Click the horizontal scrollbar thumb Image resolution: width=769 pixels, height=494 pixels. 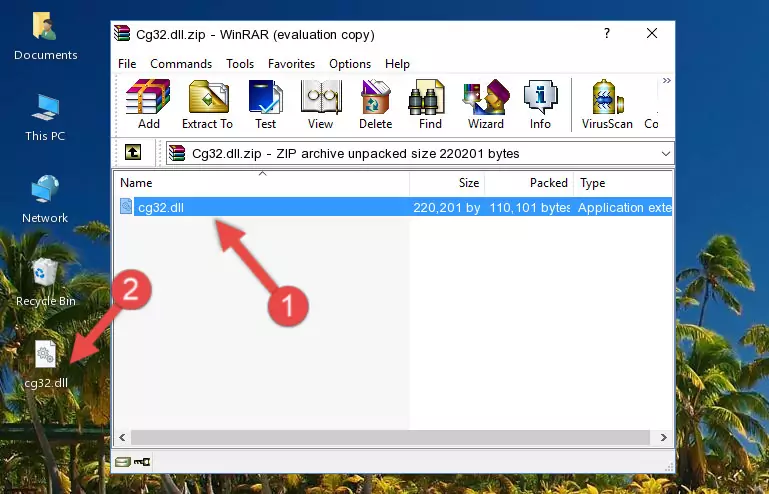[x=390, y=437]
